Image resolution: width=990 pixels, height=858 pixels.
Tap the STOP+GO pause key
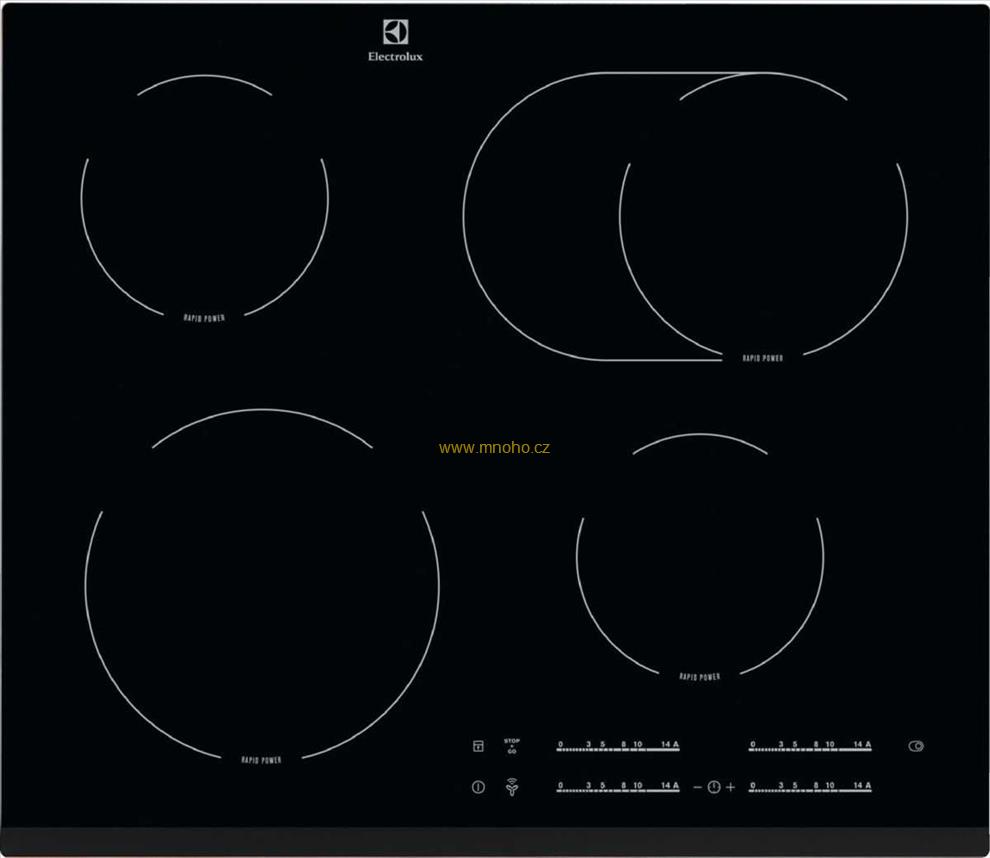[x=511, y=746]
